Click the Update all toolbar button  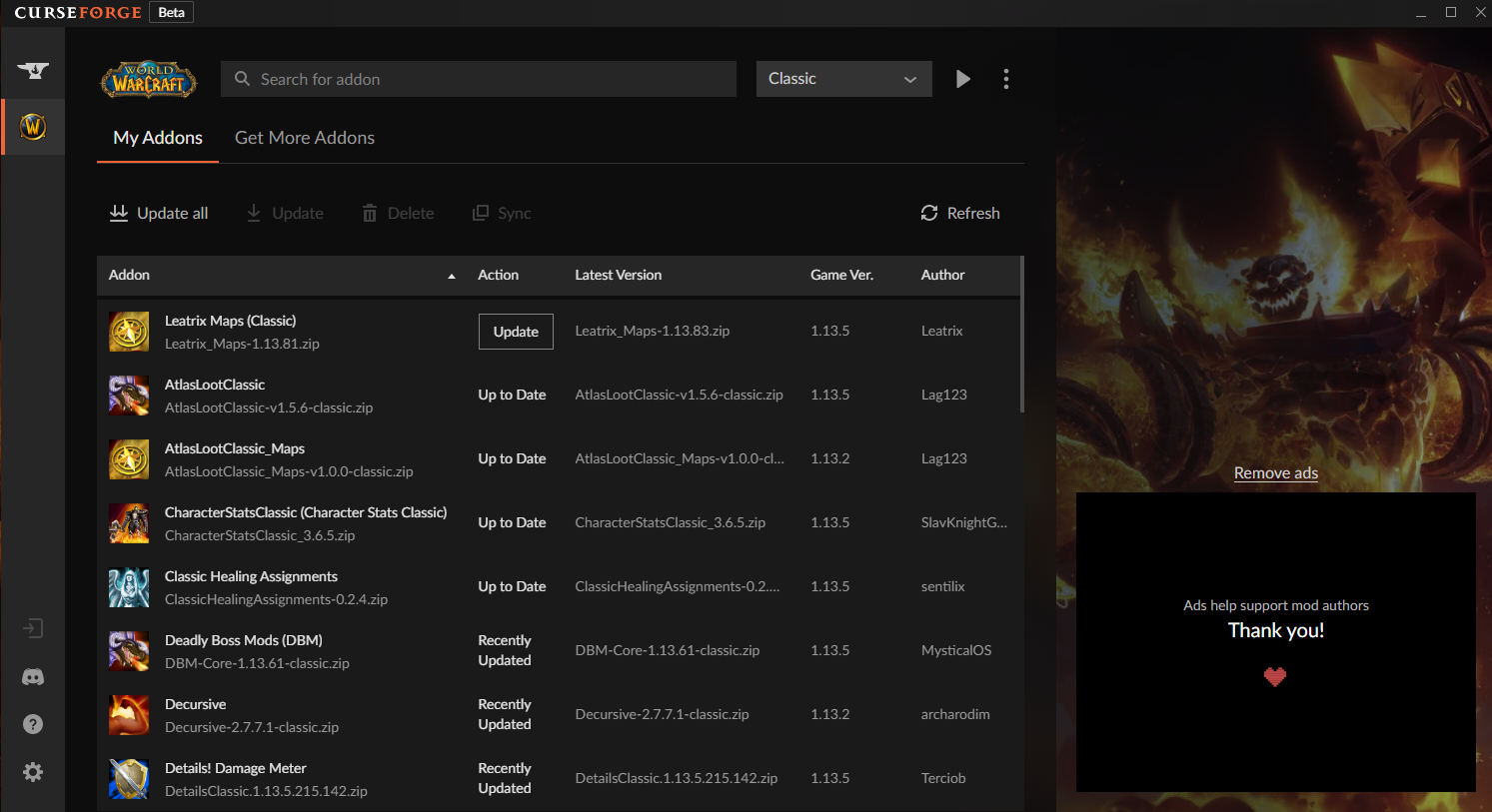click(159, 213)
